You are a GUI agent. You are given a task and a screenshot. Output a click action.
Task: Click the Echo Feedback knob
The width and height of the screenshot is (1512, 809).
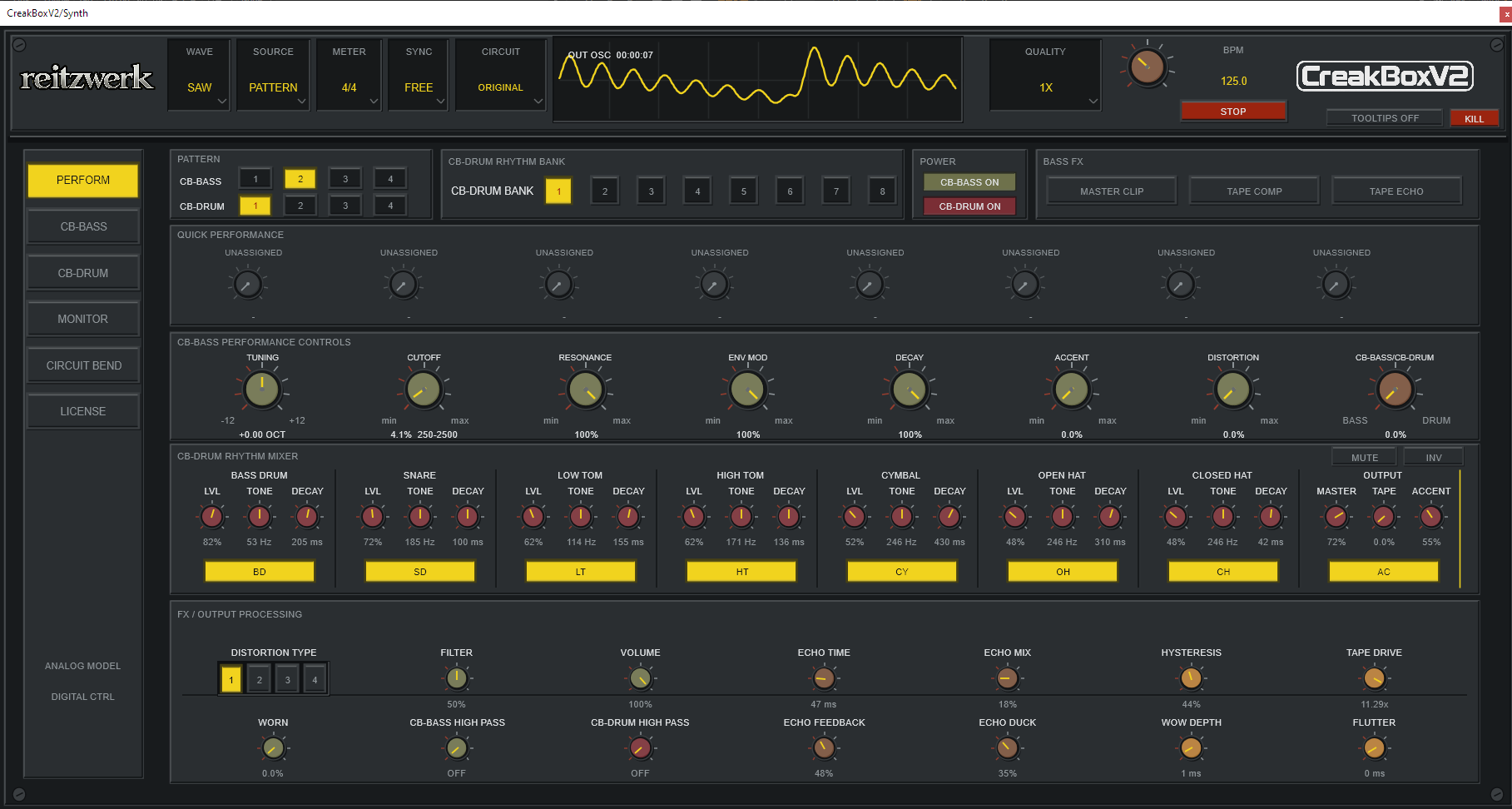(x=824, y=748)
